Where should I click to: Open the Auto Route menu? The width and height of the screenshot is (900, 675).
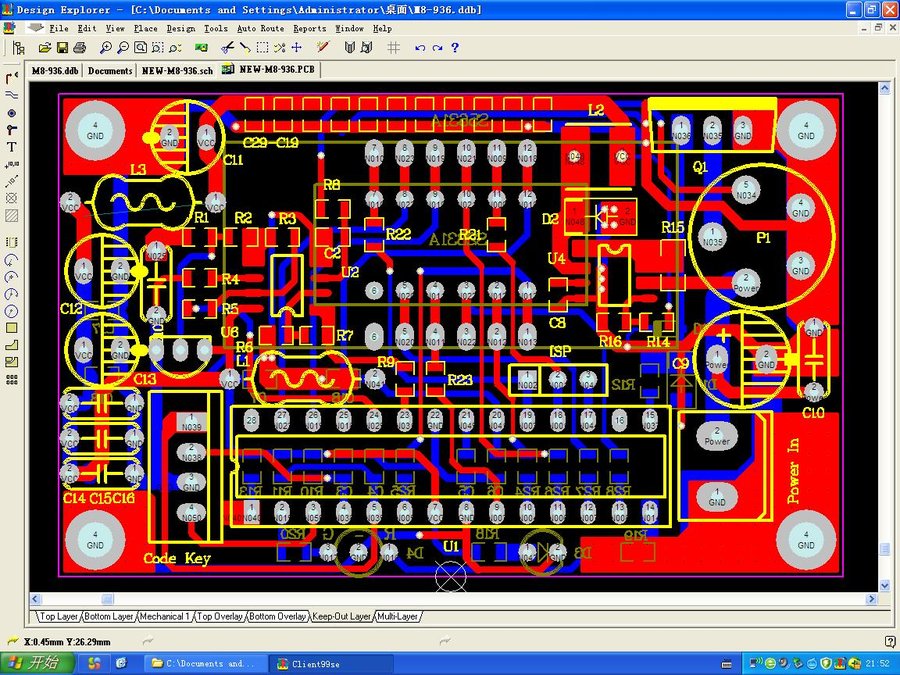point(259,28)
